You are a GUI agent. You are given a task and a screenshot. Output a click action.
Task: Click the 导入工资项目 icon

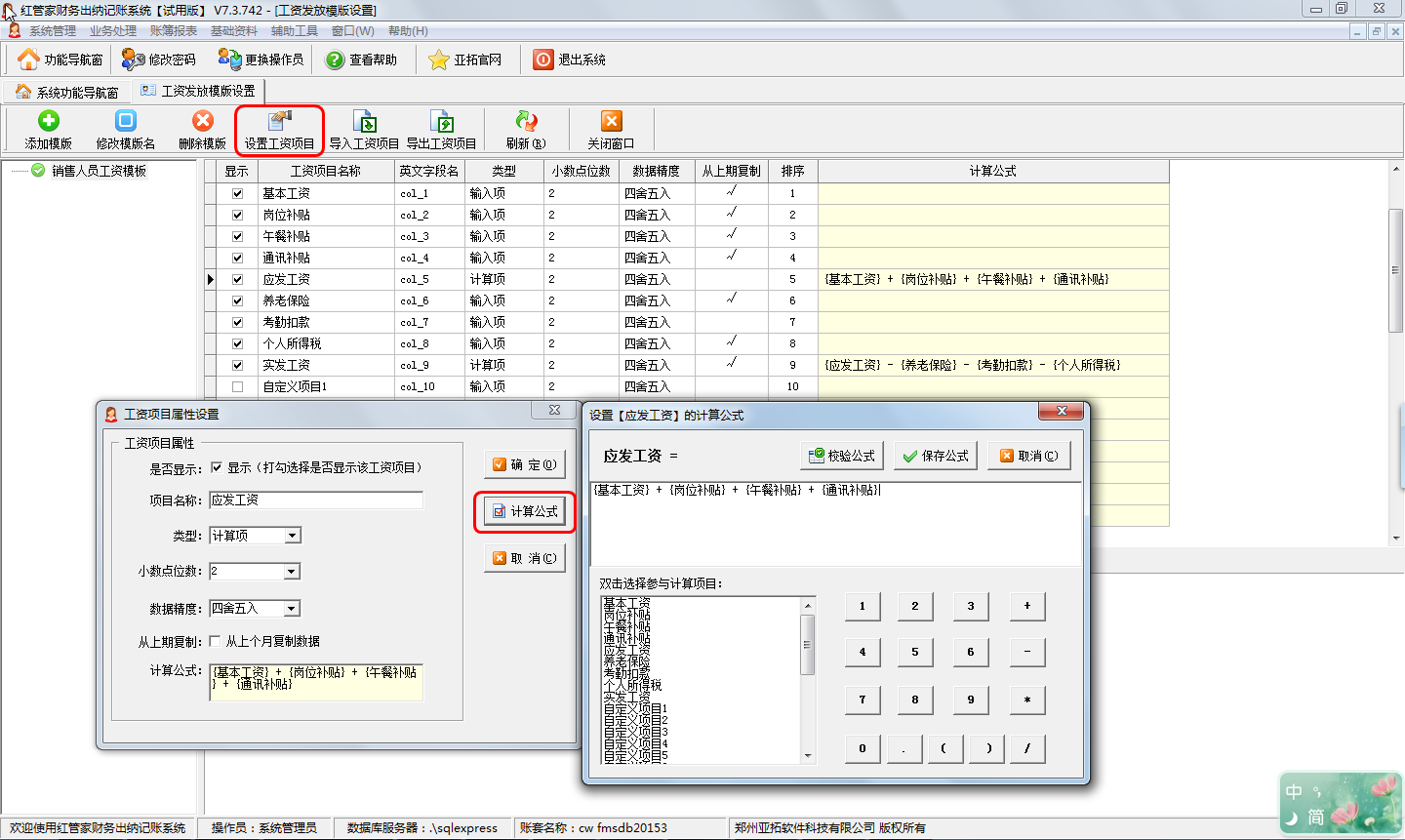(x=364, y=121)
